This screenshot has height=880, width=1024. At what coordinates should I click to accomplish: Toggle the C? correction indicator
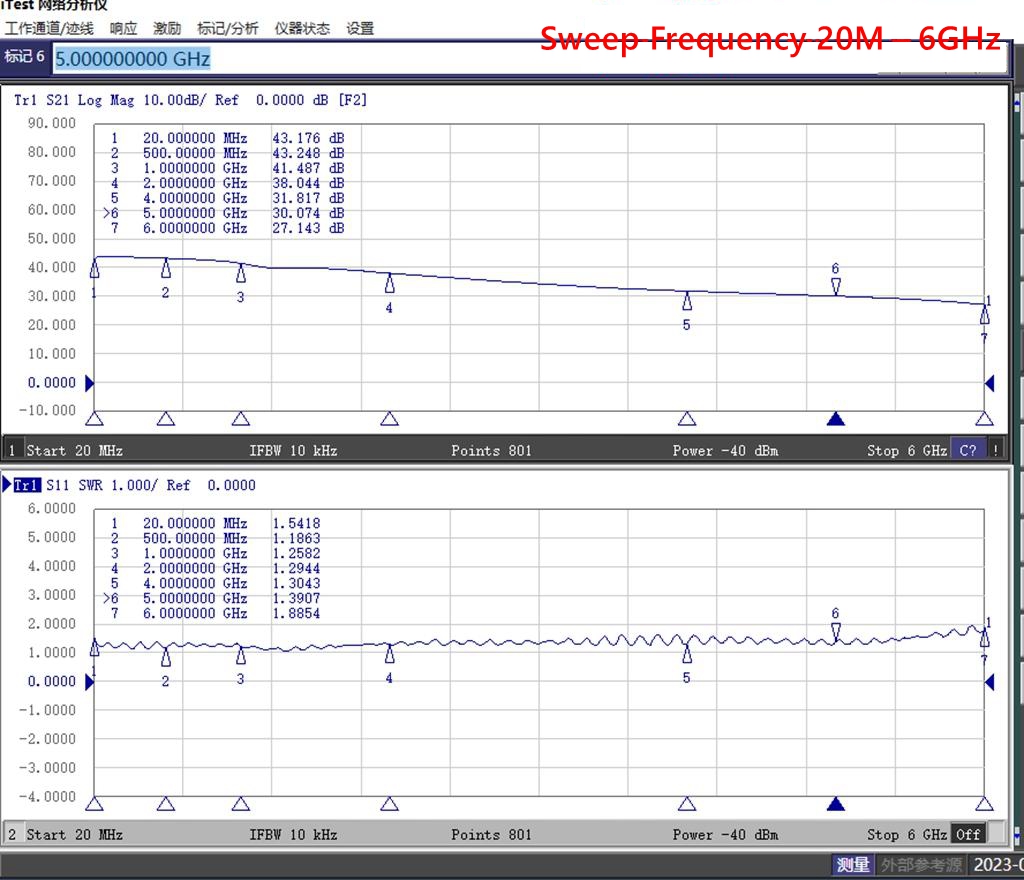coord(967,451)
